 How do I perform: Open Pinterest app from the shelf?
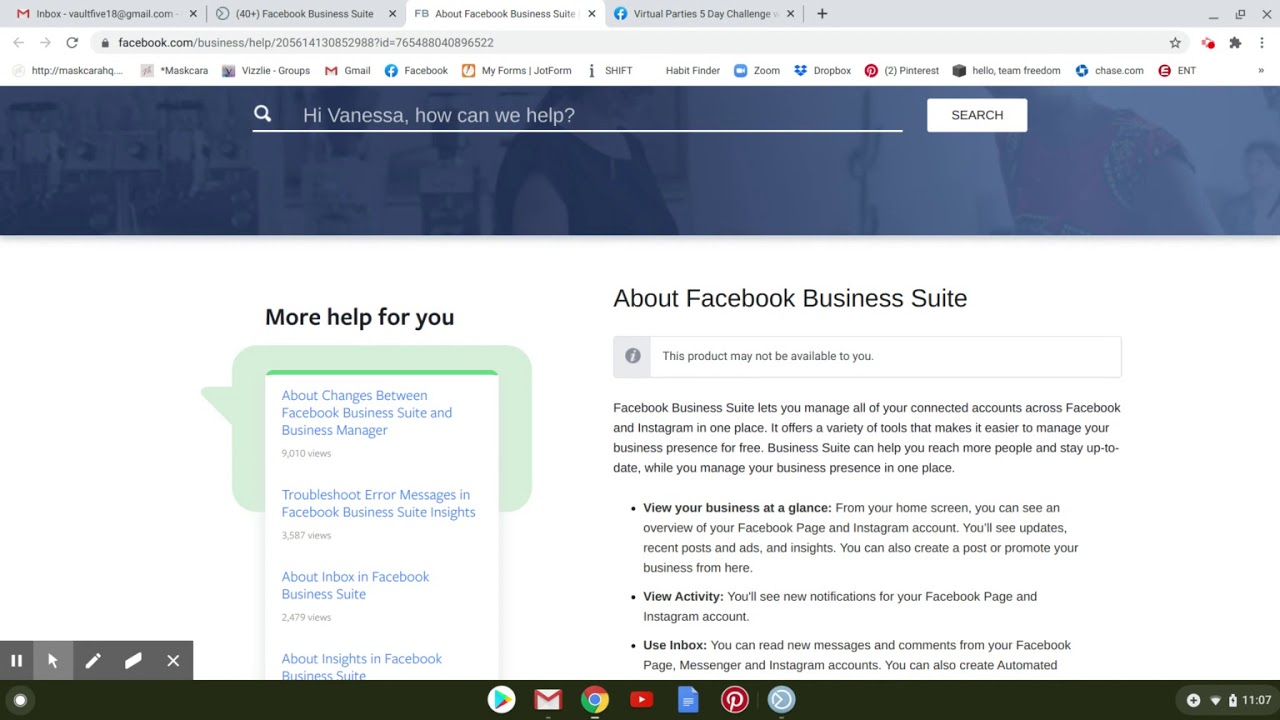point(735,700)
